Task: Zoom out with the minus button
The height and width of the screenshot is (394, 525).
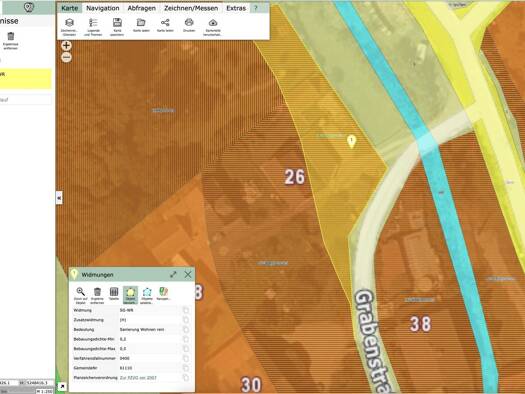Action: [x=67, y=58]
